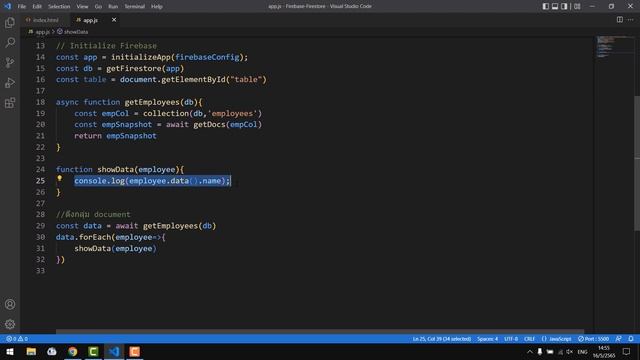
Task: Click 'getFirestore' on line 15
Action: (x=133, y=68)
